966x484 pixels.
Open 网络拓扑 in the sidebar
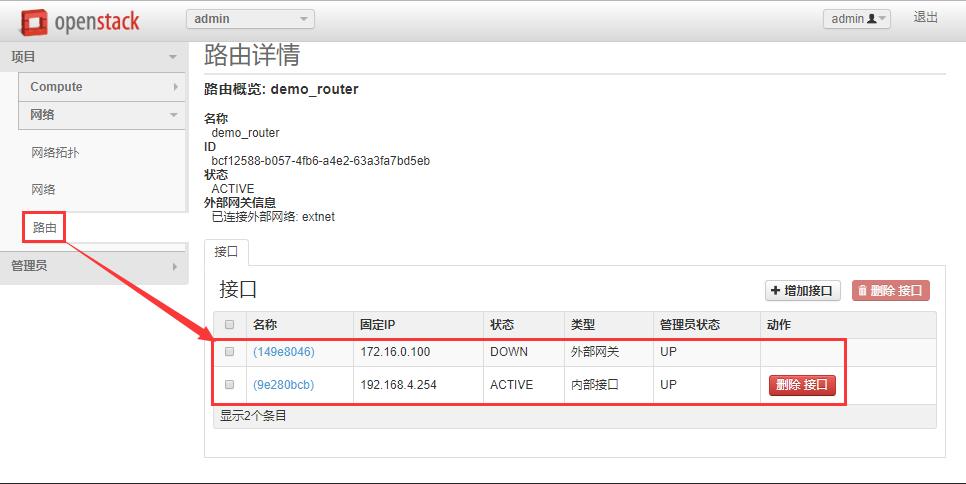click(55, 153)
